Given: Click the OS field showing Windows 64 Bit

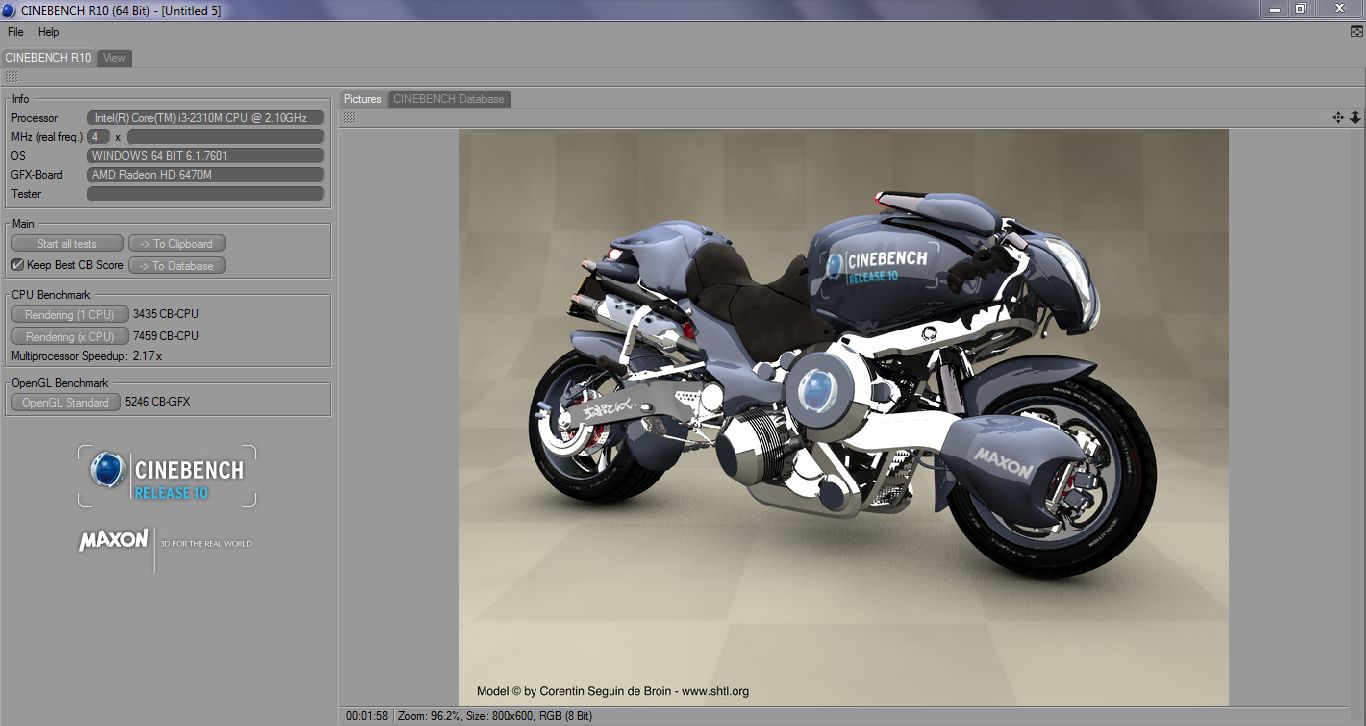Looking at the screenshot, I should (206, 156).
